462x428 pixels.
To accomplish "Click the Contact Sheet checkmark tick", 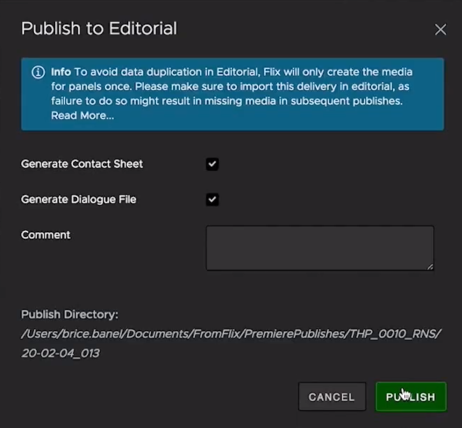I will (212, 164).
